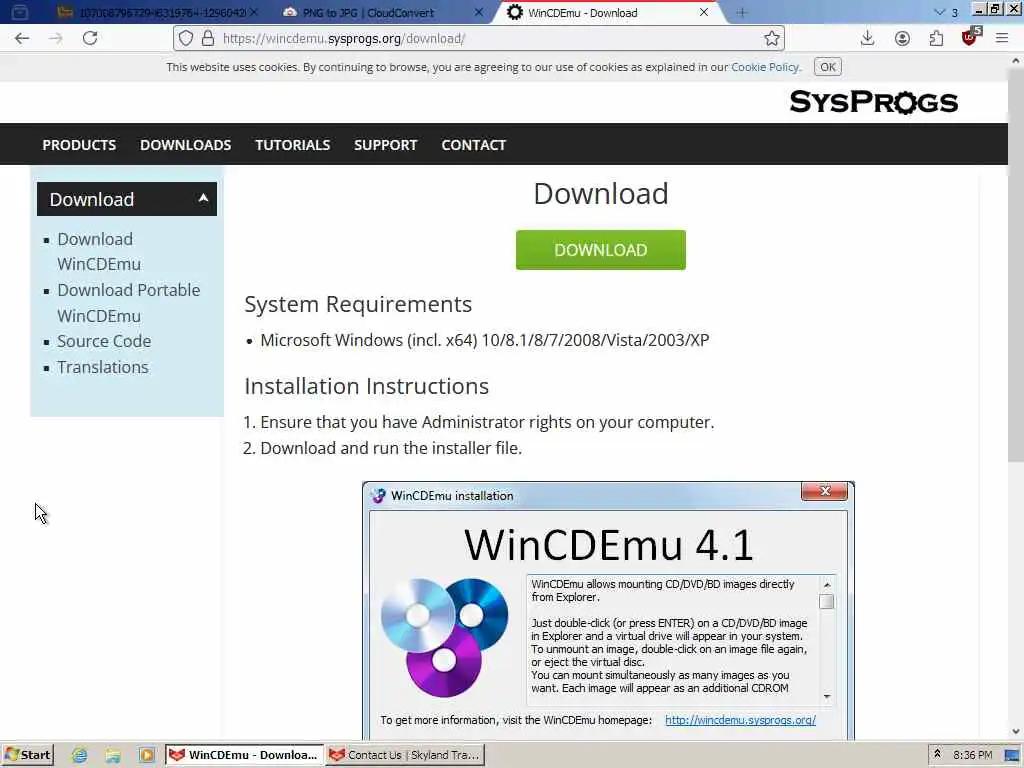Image resolution: width=1024 pixels, height=768 pixels.
Task: Close the PNG to JPG CloudConvert tab
Action: [x=479, y=12]
